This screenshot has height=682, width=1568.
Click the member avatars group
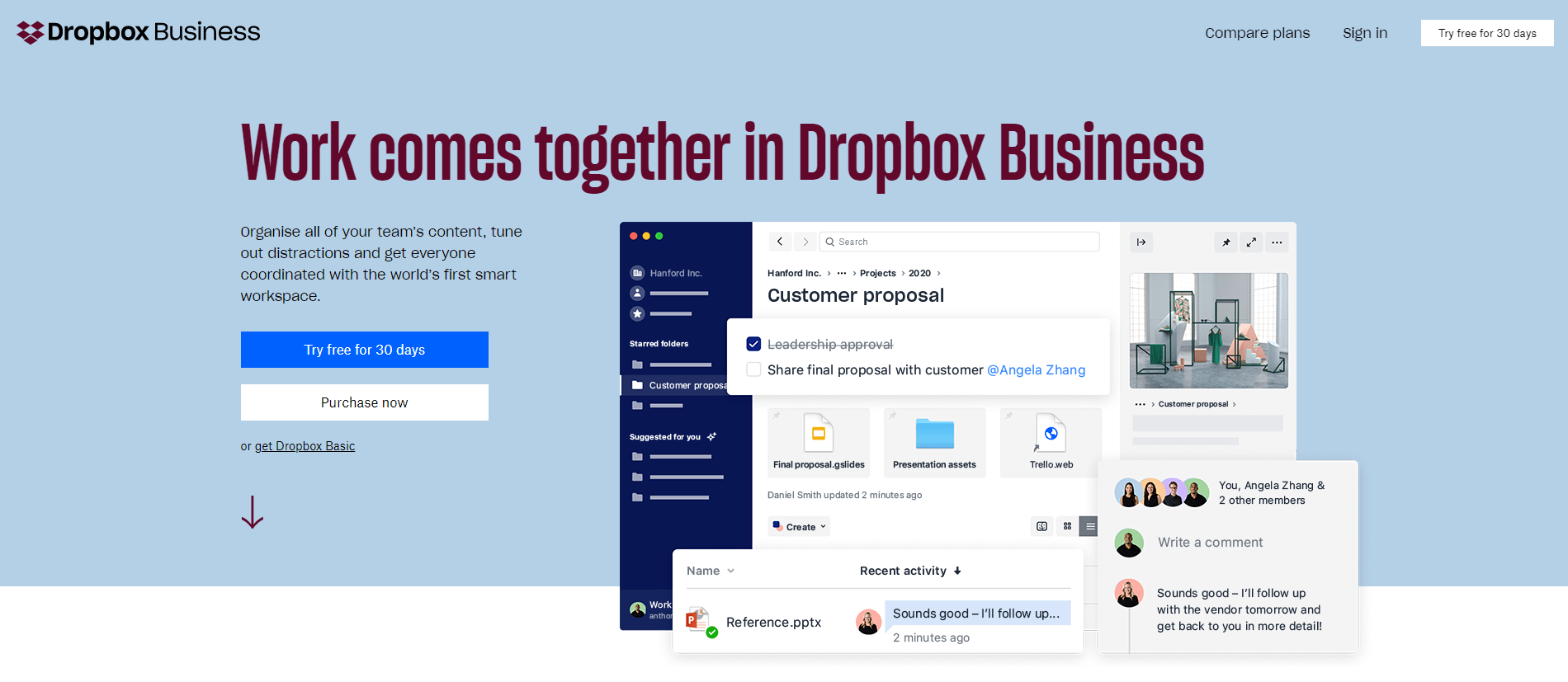pyautogui.click(x=1162, y=492)
